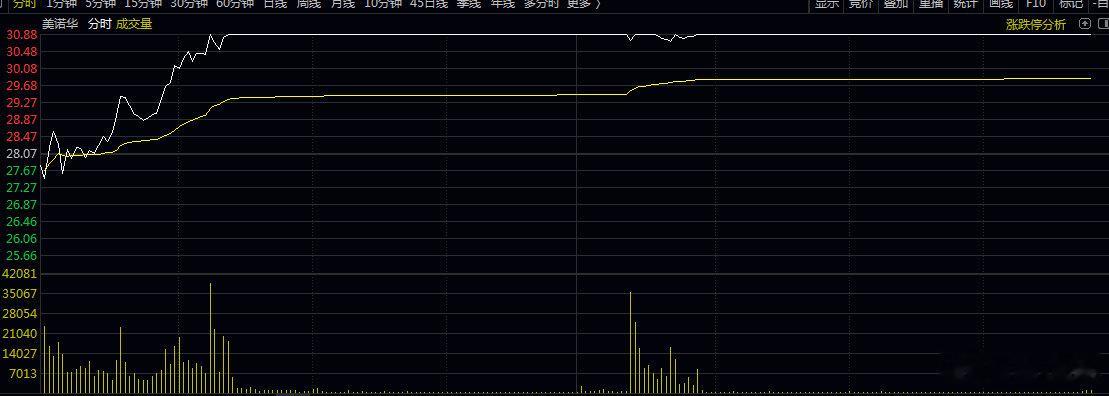Click the 叠加 overlay button
The height and width of the screenshot is (396, 1109).
pos(895,4)
